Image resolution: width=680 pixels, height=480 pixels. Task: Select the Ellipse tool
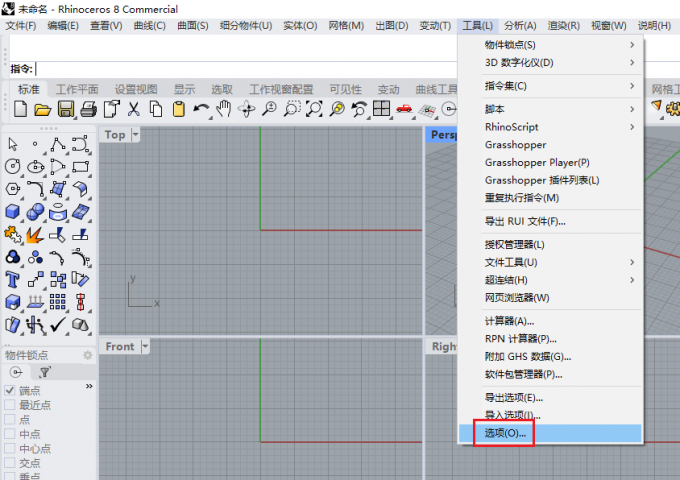(36, 166)
